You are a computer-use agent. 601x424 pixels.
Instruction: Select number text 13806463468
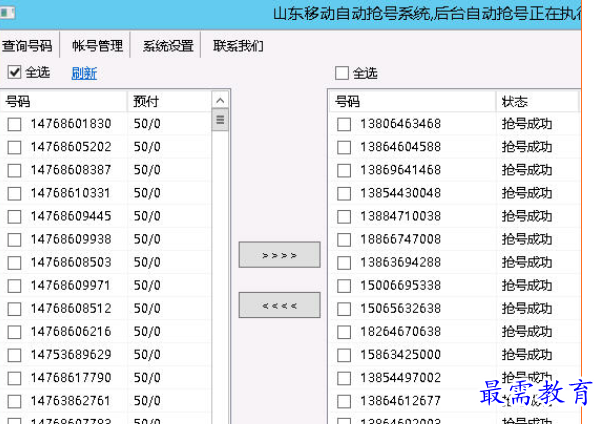[x=401, y=124]
